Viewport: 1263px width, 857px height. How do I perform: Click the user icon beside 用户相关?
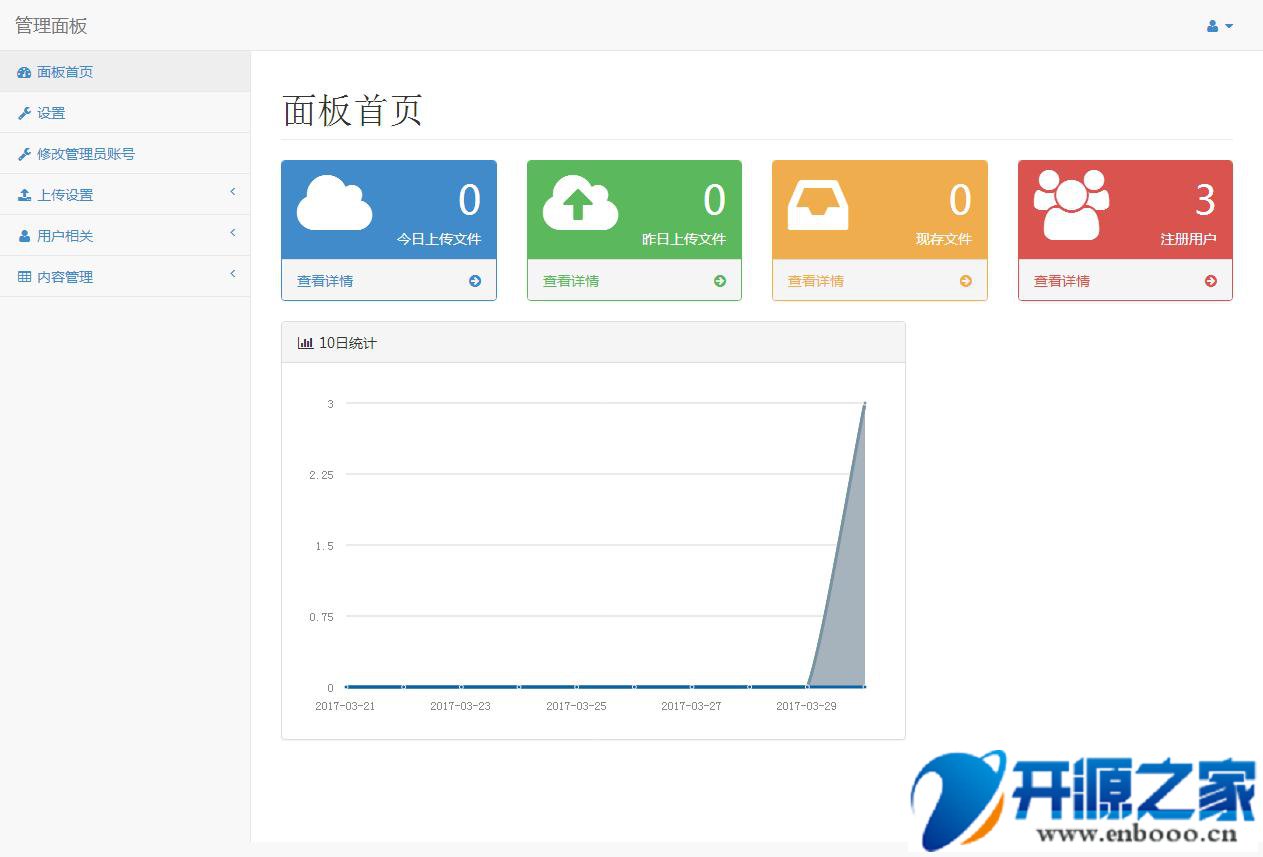point(24,237)
